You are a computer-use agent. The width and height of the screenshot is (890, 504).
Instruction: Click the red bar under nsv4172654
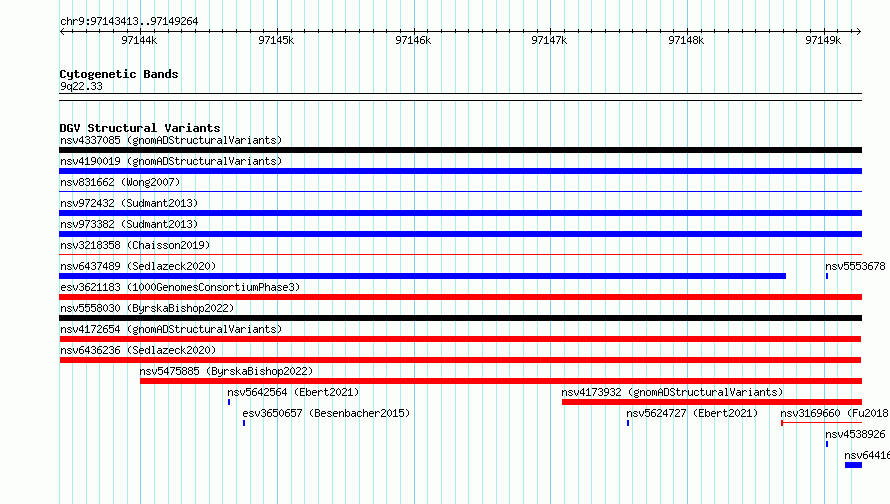pos(460,339)
